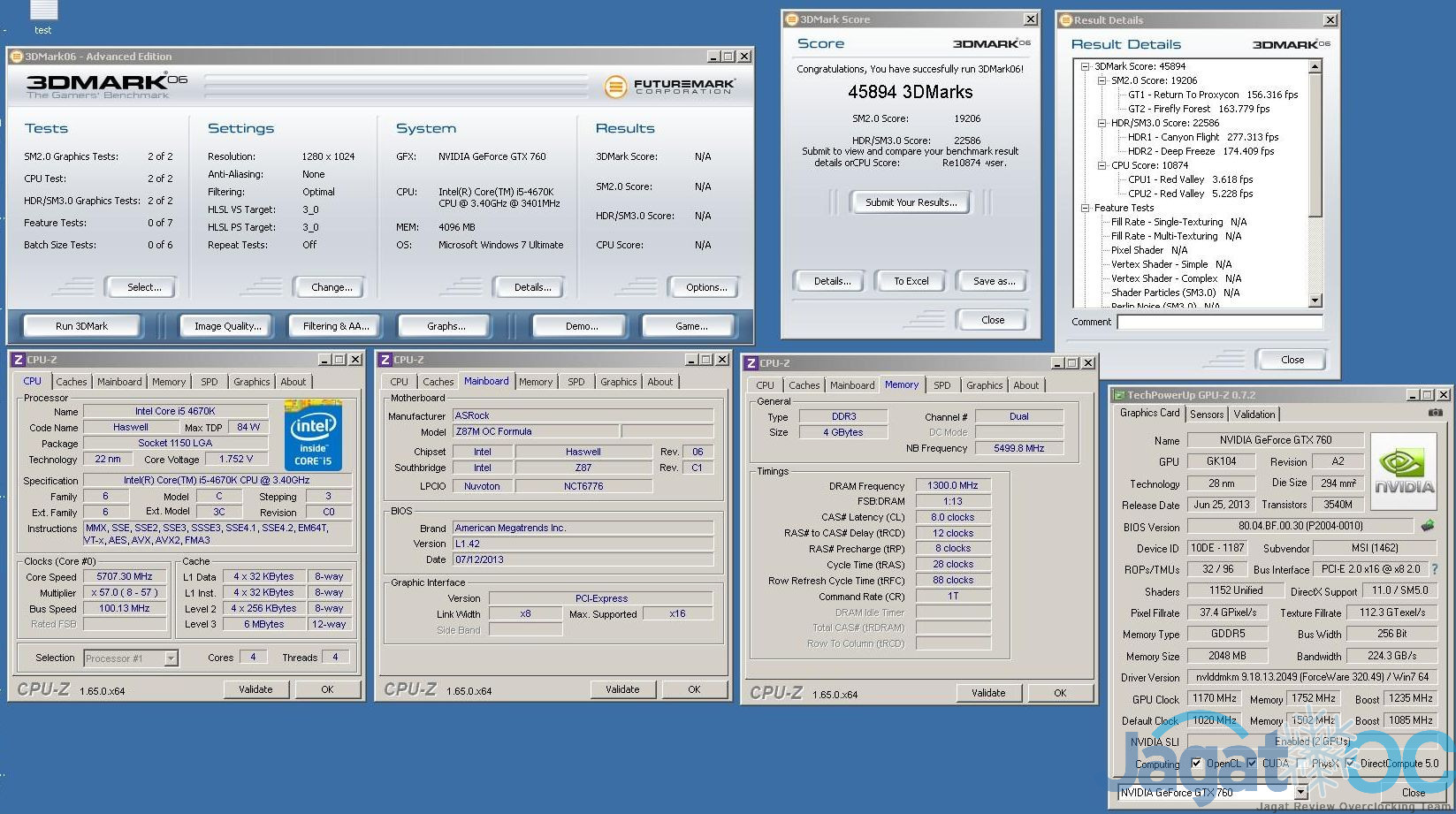The image size is (1456, 814).
Task: Toggle the PhysX checkbox
Action: (x=1301, y=764)
